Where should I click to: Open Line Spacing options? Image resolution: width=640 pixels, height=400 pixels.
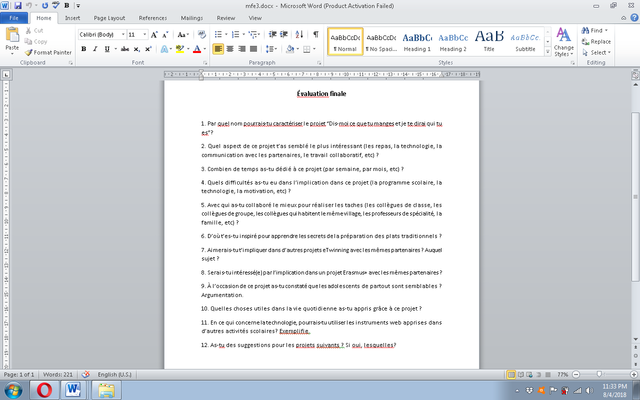pyautogui.click(x=271, y=49)
